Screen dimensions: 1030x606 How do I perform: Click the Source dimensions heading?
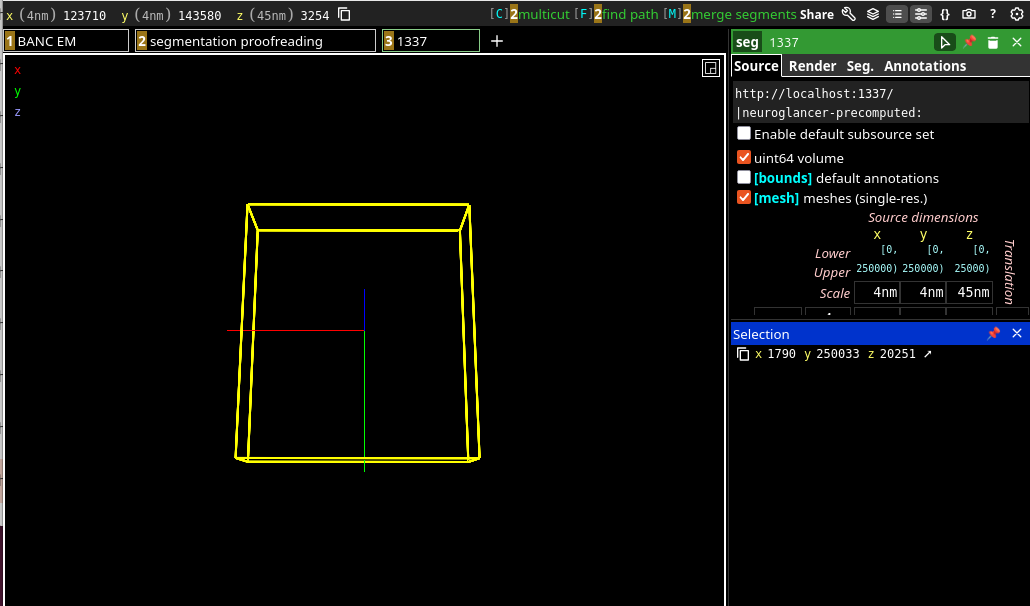(x=923, y=217)
